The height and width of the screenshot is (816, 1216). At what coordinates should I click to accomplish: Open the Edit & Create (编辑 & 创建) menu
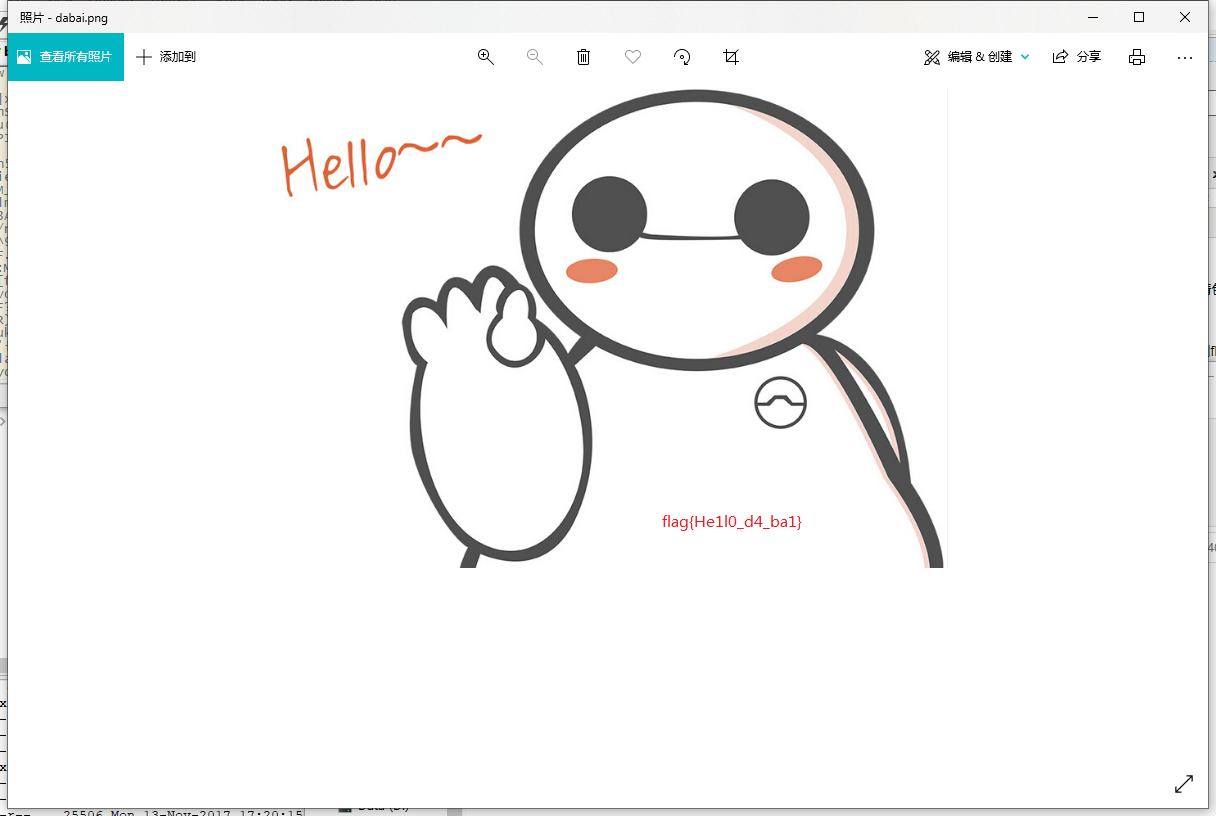pos(977,57)
